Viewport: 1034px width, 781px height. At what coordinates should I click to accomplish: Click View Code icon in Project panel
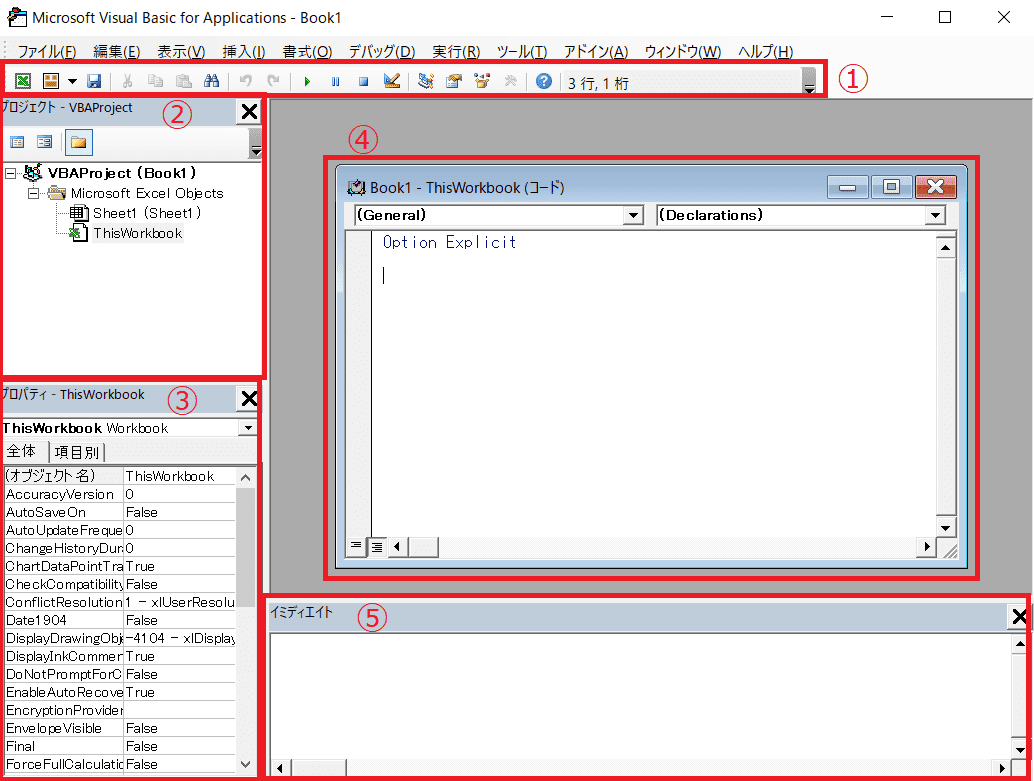click(17, 142)
